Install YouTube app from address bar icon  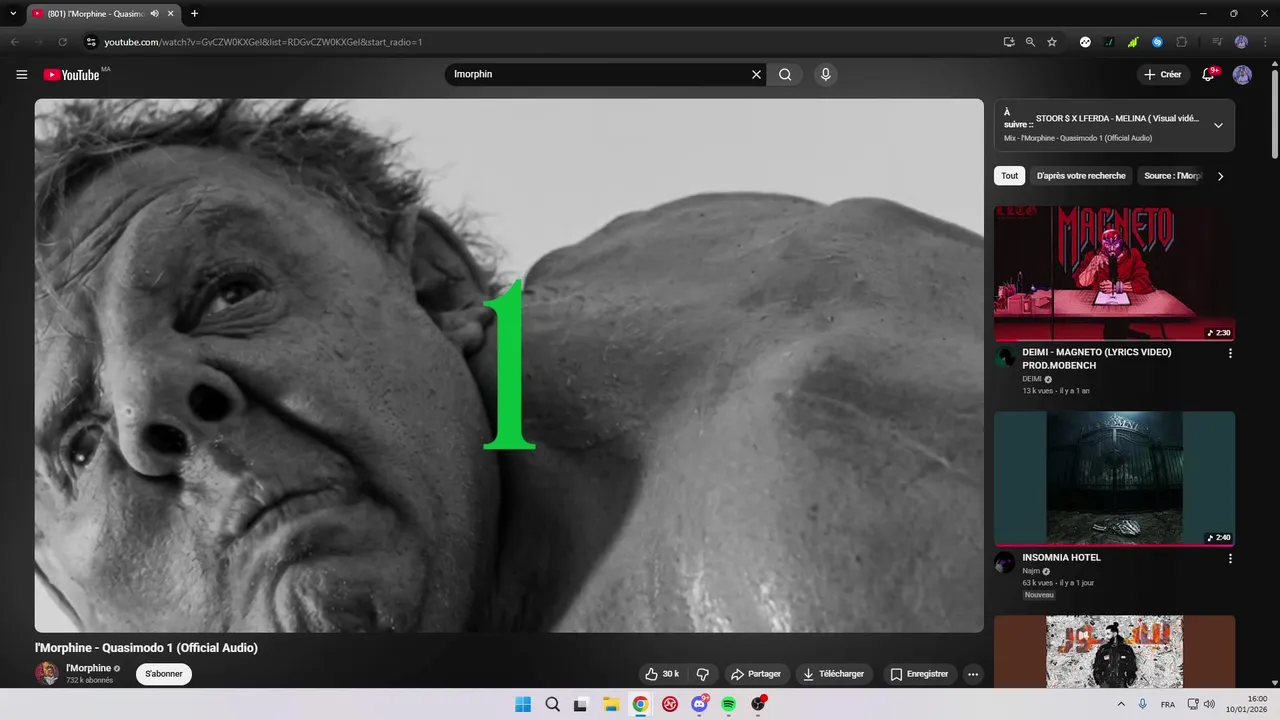1009,42
